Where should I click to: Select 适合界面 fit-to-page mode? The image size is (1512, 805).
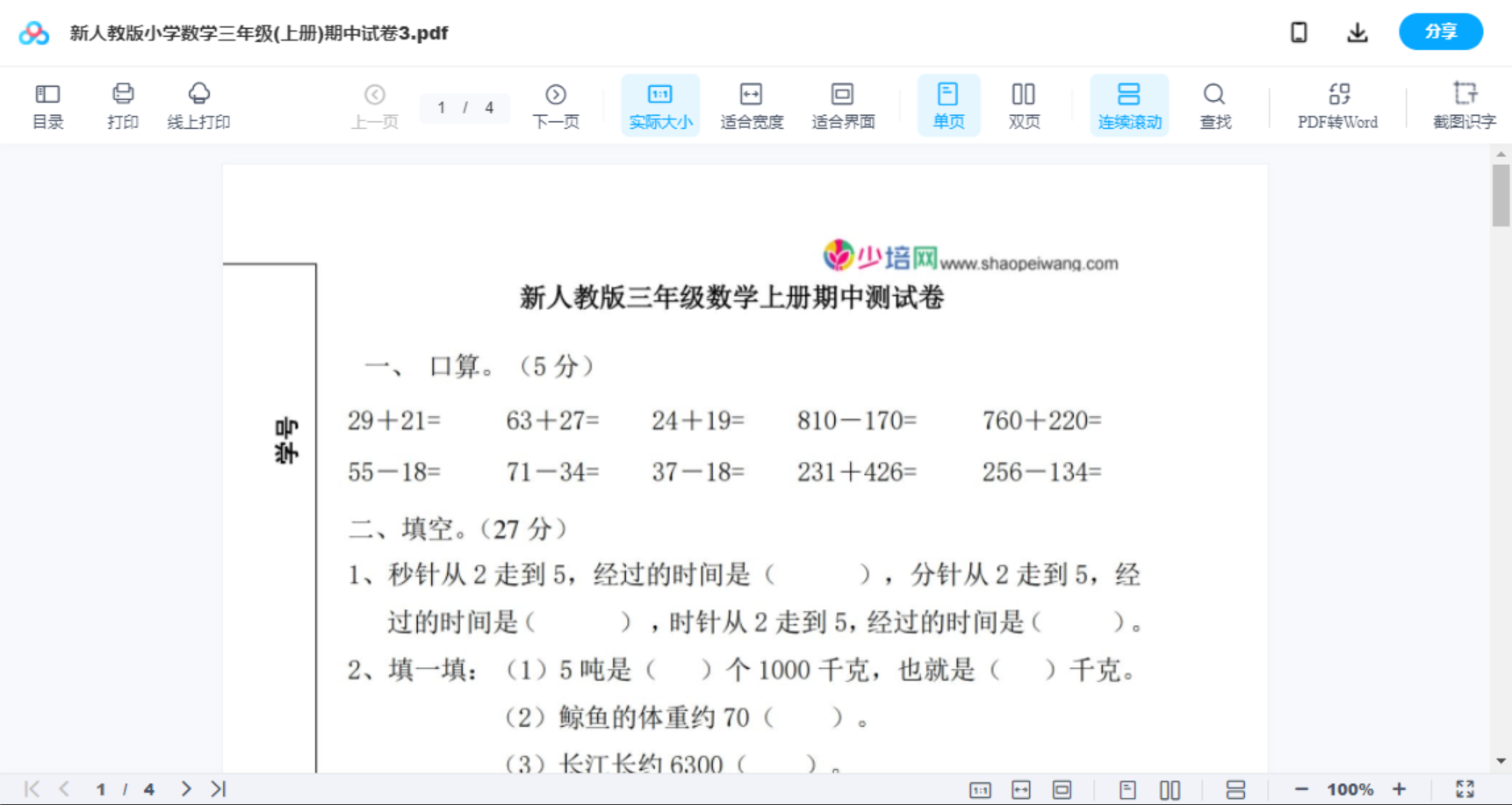(843, 104)
